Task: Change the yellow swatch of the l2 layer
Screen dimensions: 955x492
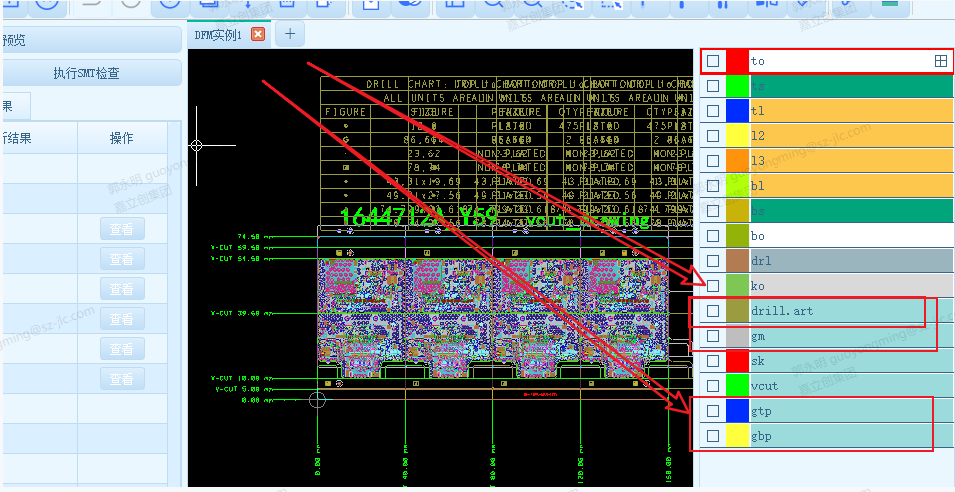Action: pos(737,136)
